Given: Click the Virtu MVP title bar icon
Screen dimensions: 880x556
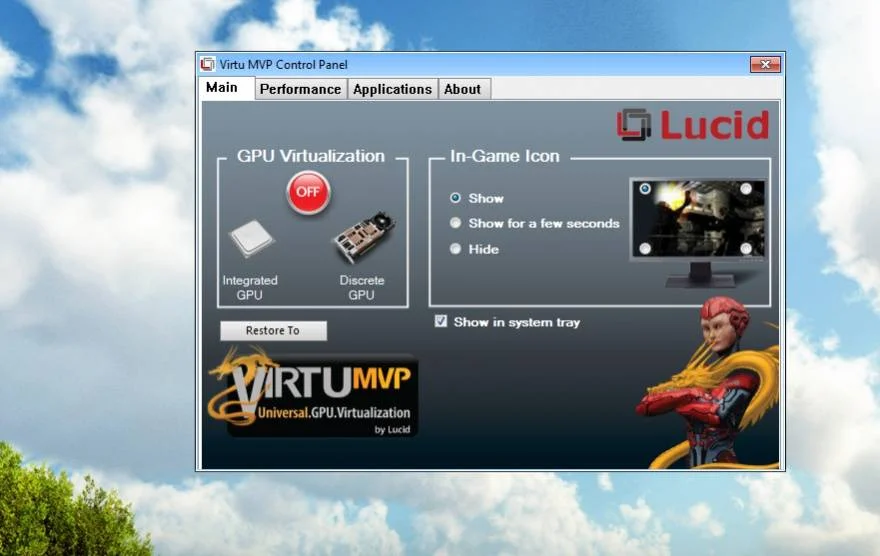Looking at the screenshot, I should [207, 64].
